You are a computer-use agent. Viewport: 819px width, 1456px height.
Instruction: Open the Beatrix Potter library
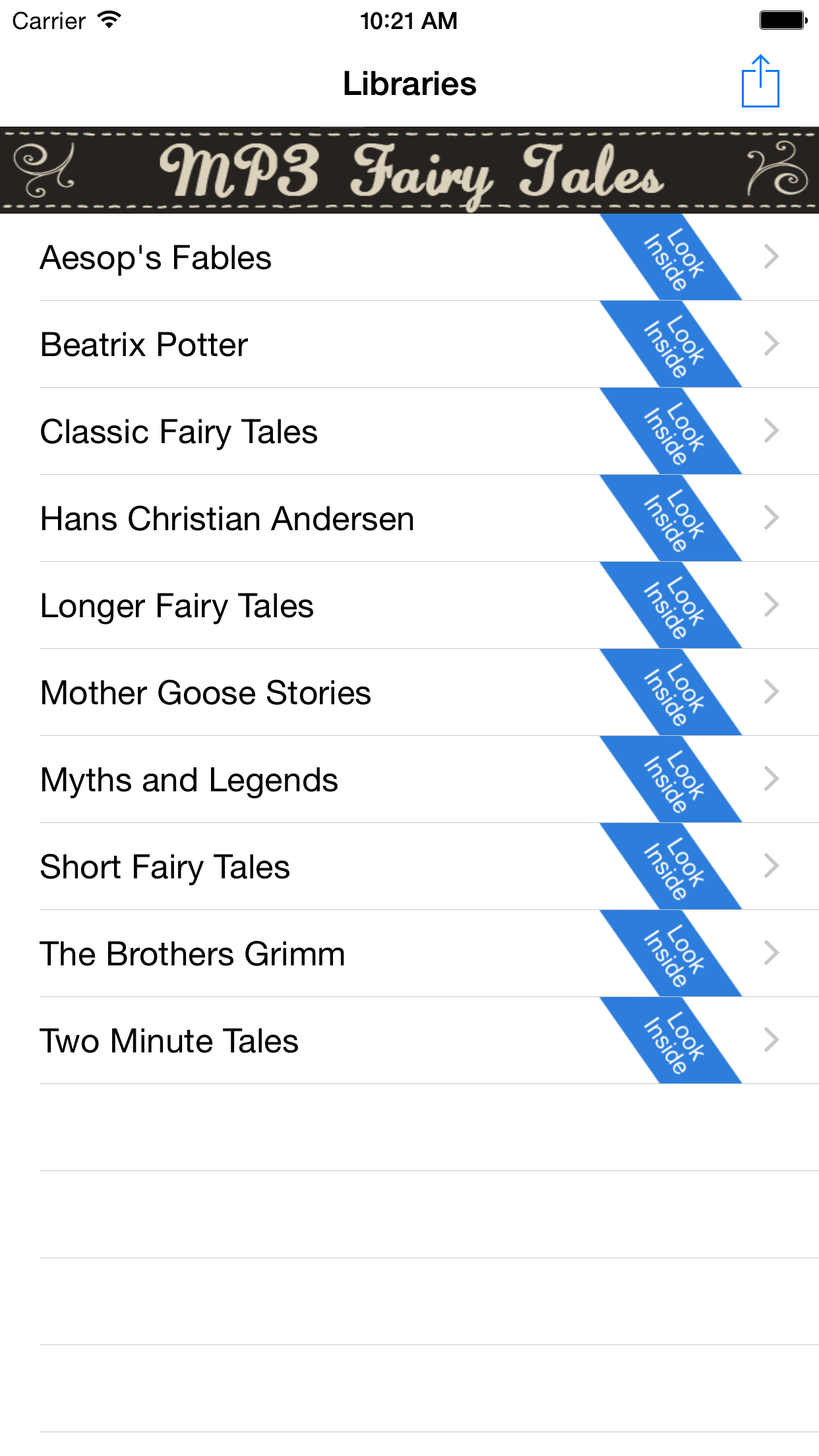pyautogui.click(x=144, y=345)
